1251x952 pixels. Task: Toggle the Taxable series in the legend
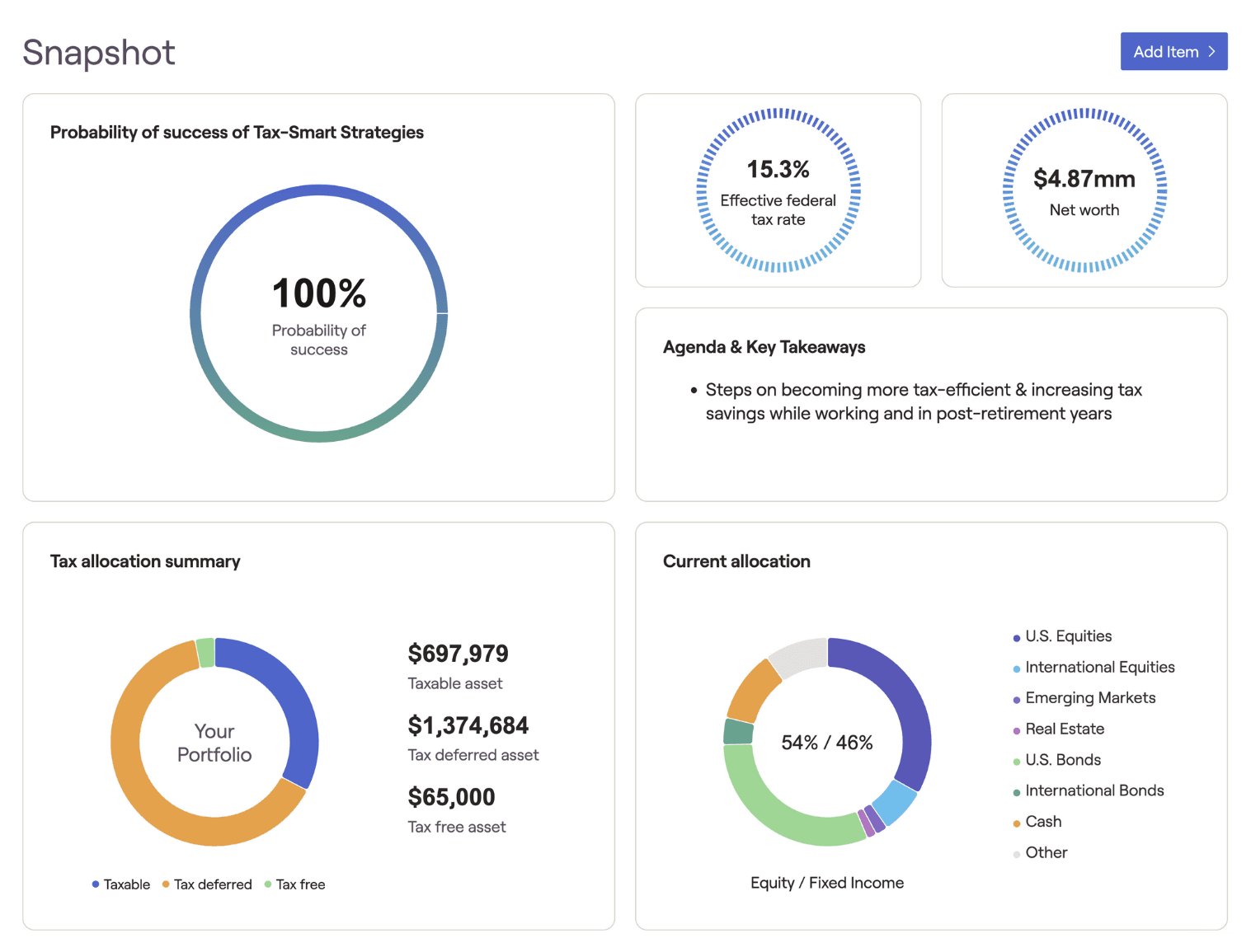click(96, 884)
